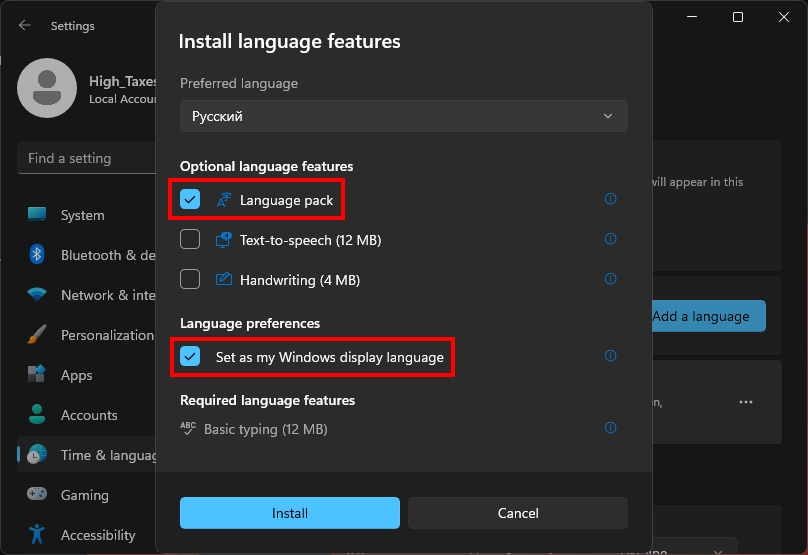The height and width of the screenshot is (555, 808).
Task: Open the Preferred language dropdown
Action: [404, 116]
